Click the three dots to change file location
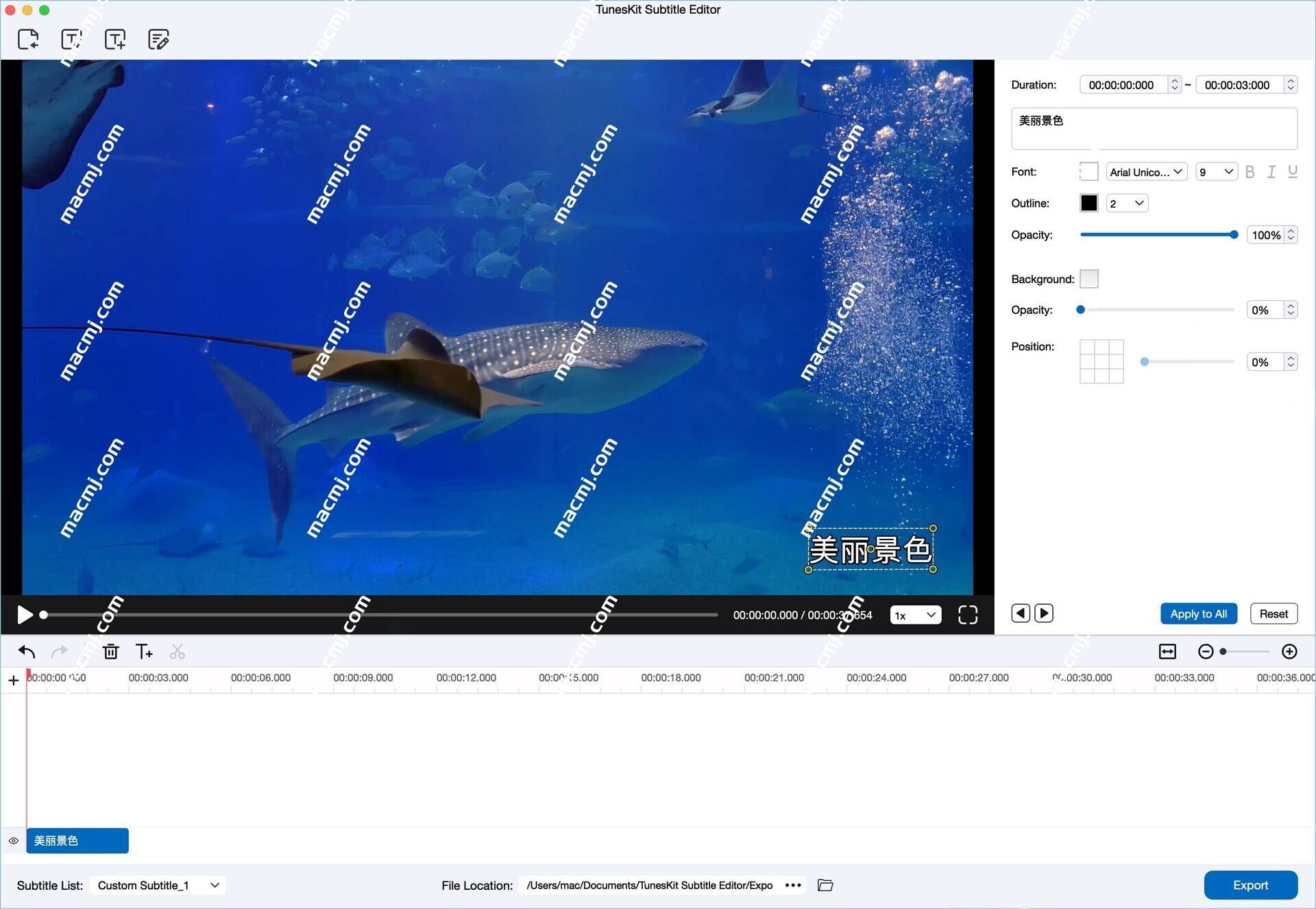 point(793,885)
